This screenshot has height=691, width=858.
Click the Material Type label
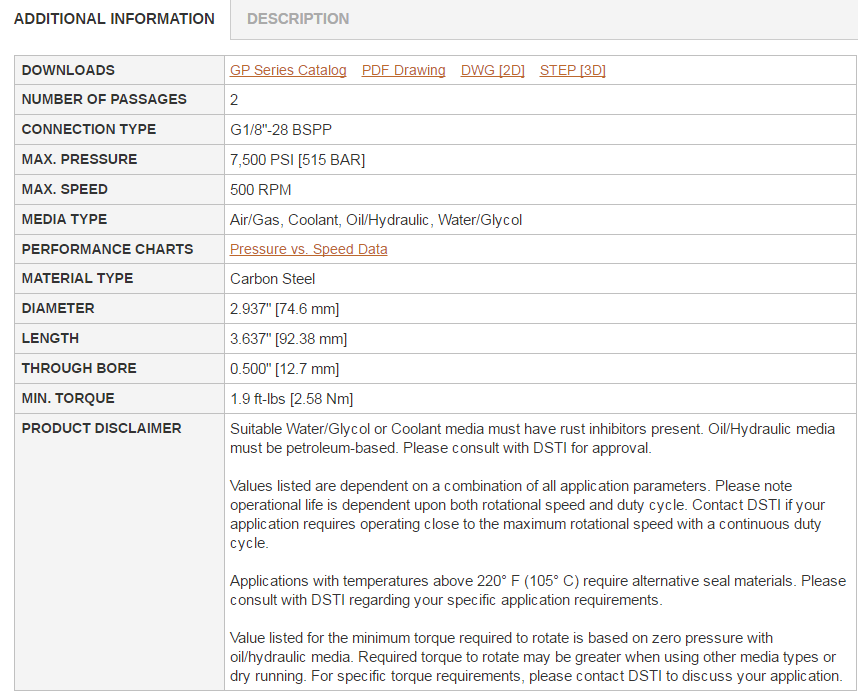coord(77,278)
